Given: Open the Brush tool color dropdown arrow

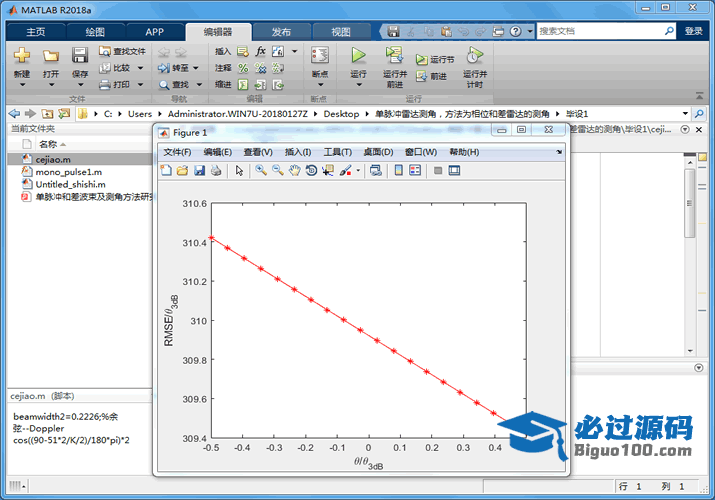Looking at the screenshot, I should coord(358,171).
